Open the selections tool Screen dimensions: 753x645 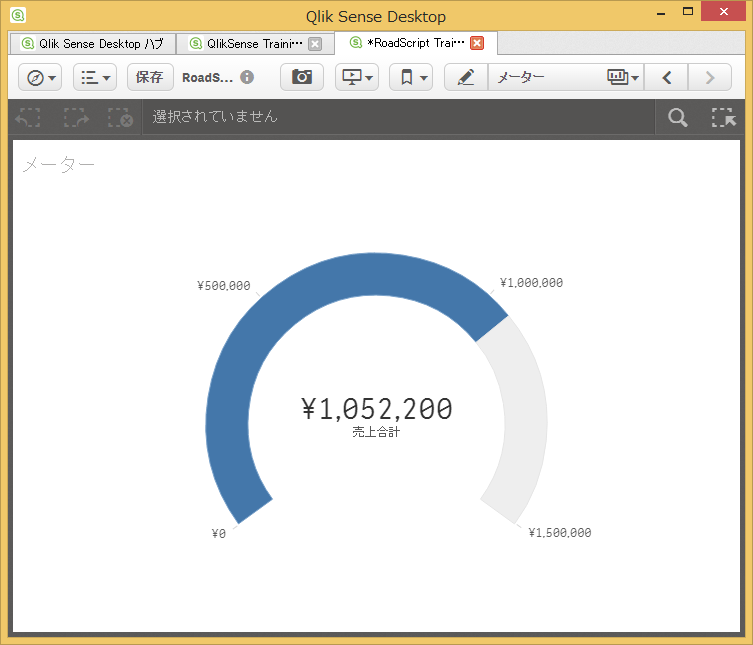pos(722,117)
